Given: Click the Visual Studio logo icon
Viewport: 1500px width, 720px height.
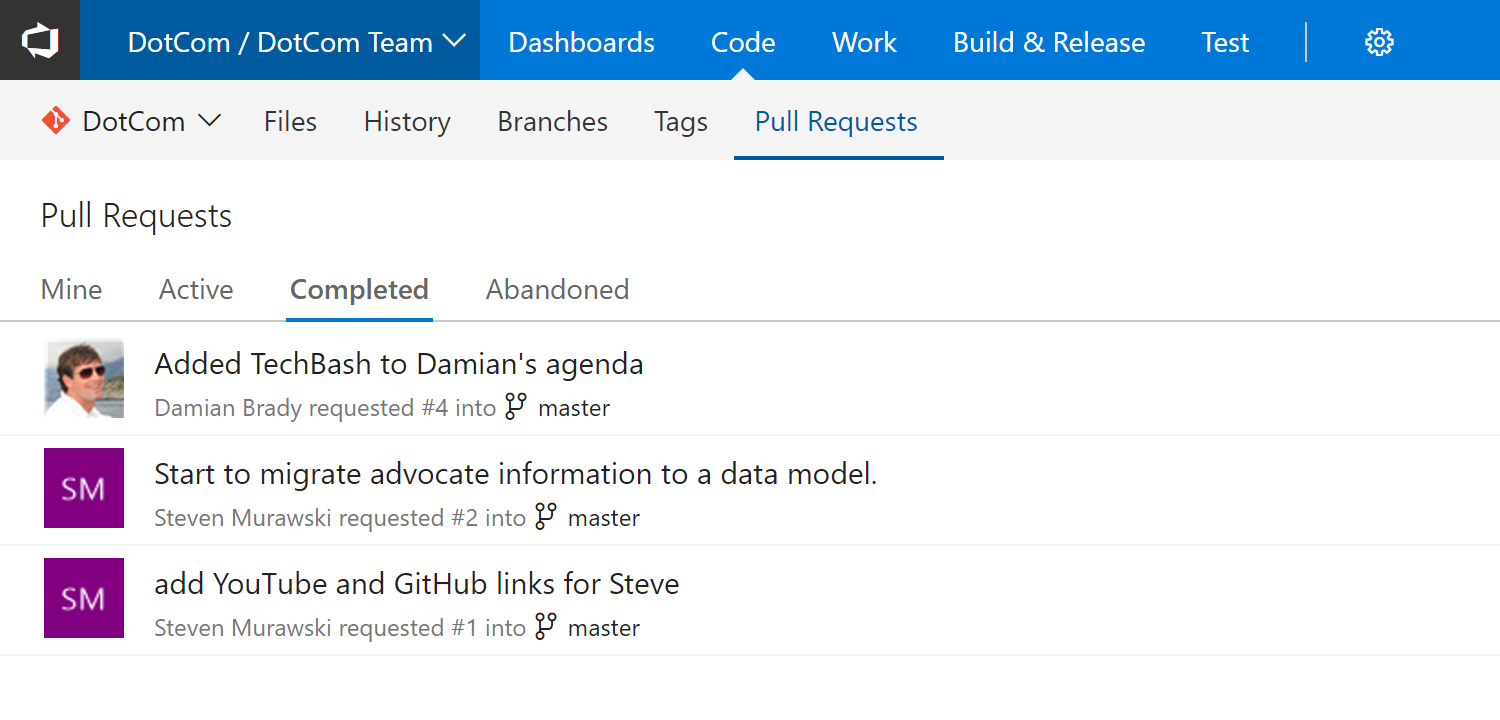Looking at the screenshot, I should click(40, 40).
